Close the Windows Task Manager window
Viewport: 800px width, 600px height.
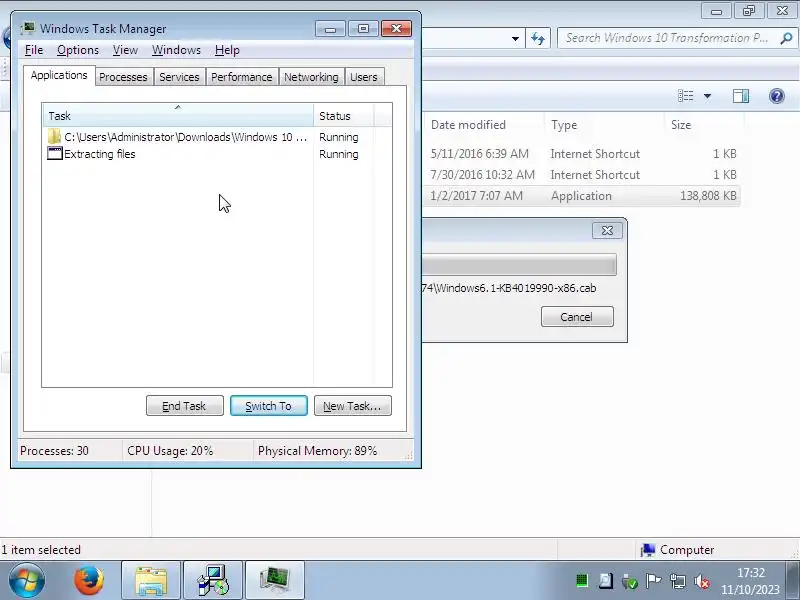(396, 29)
